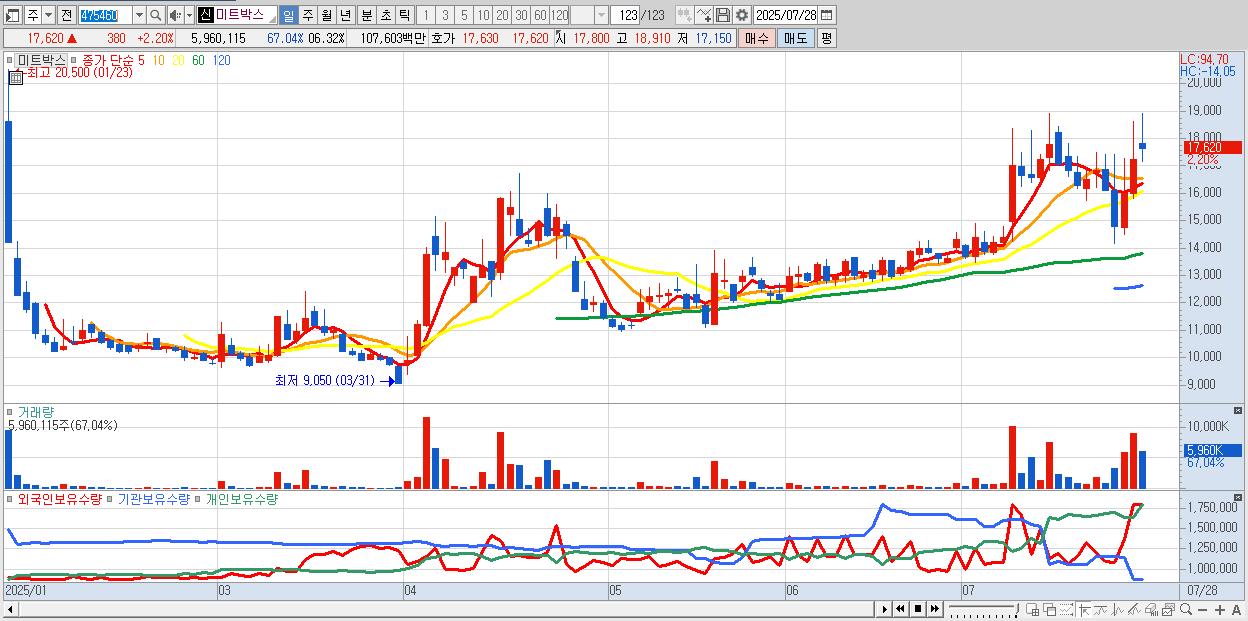Select the 틱 tick period tab
This screenshot has height=621, width=1248.
click(x=404, y=15)
